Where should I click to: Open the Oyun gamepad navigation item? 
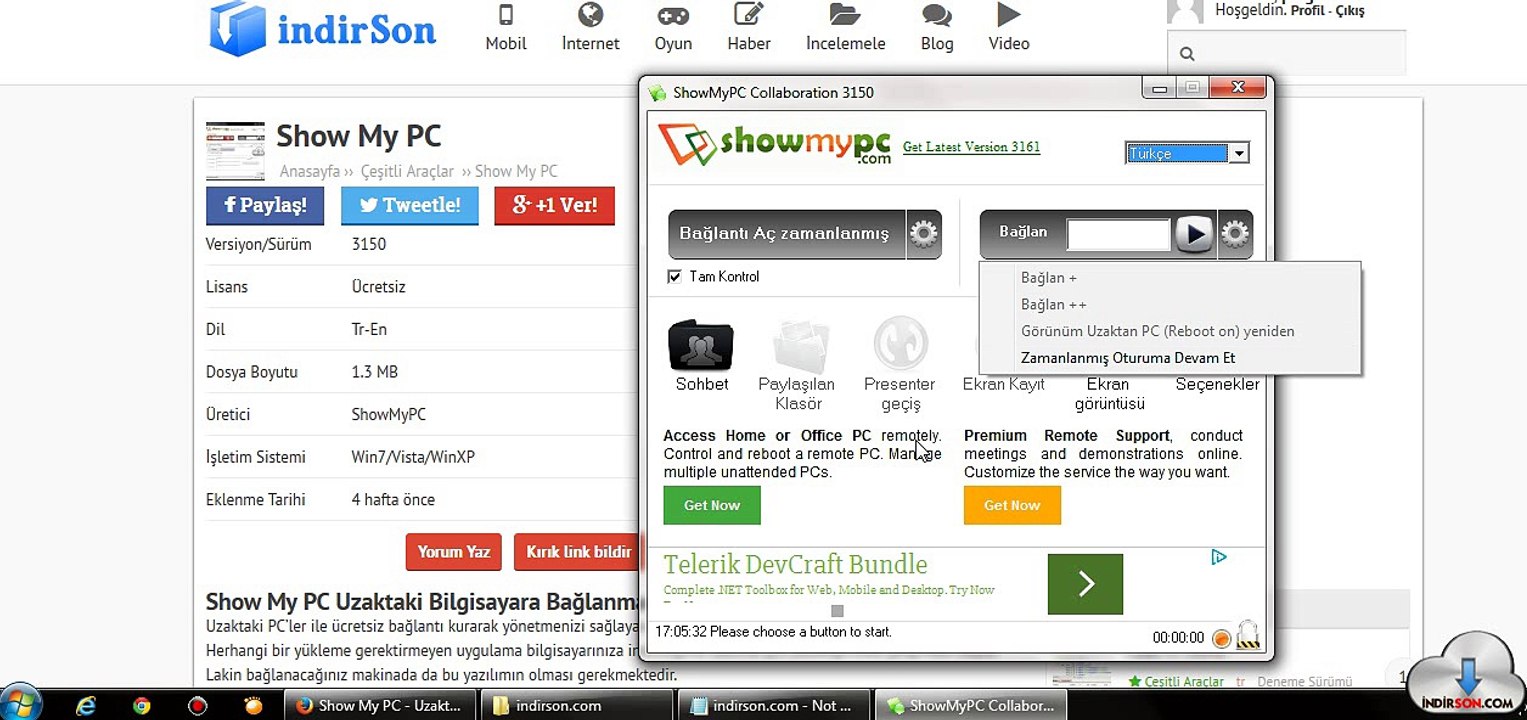coord(673,28)
